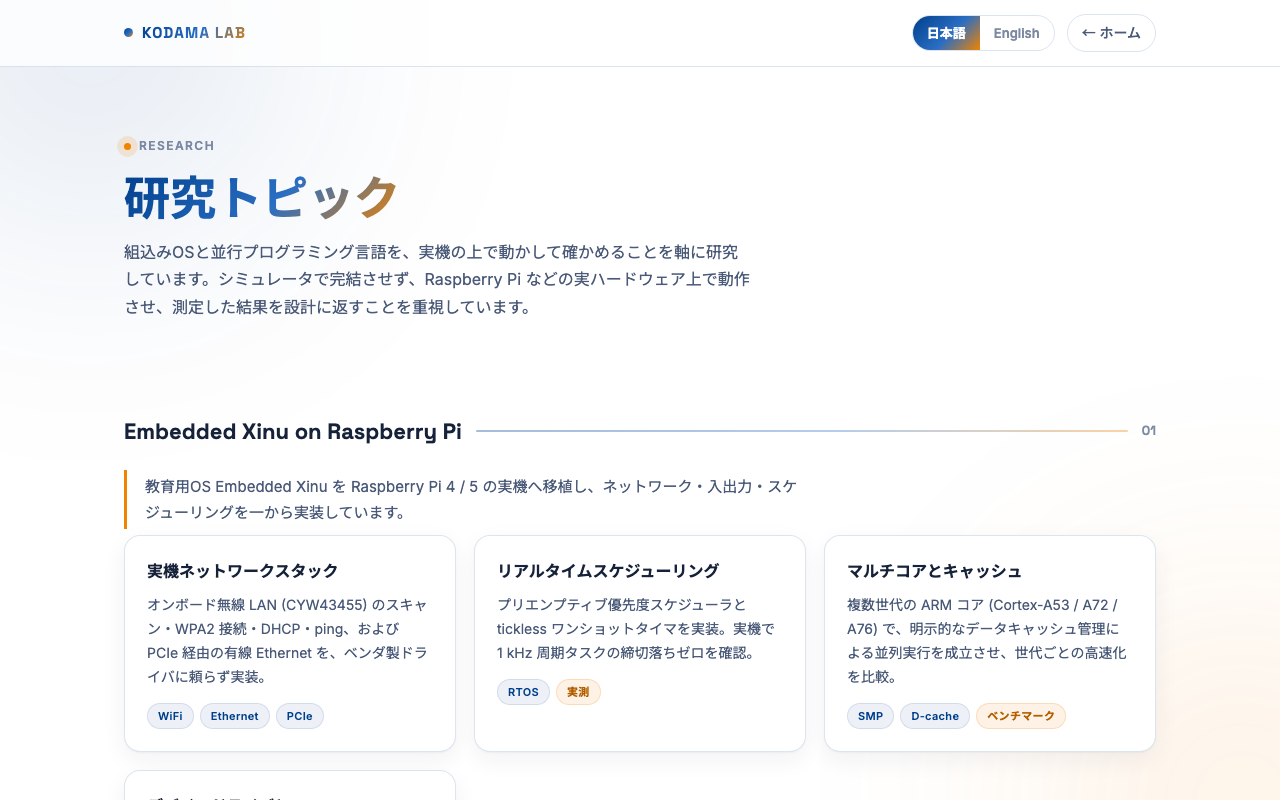Click the プリエンプティブ優先度スケジューラ card description

click(638, 629)
